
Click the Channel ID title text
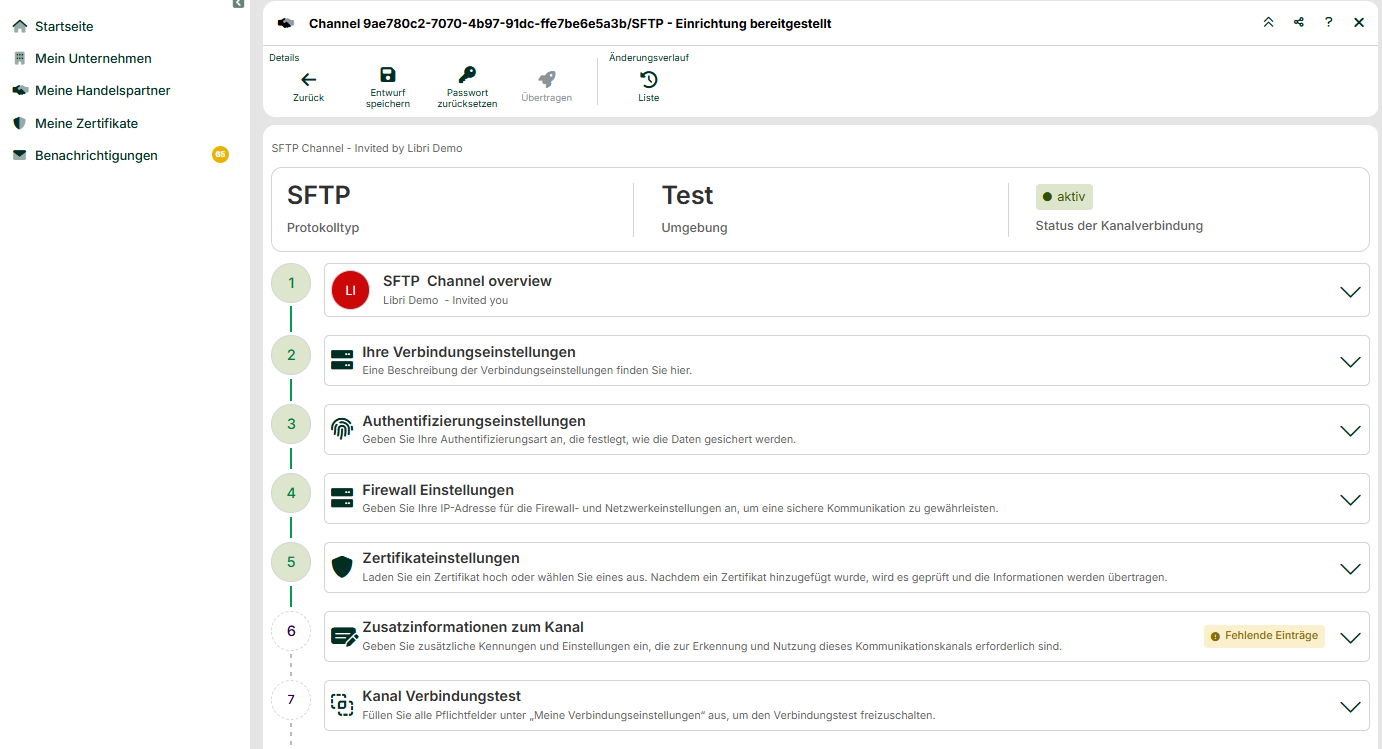569,23
